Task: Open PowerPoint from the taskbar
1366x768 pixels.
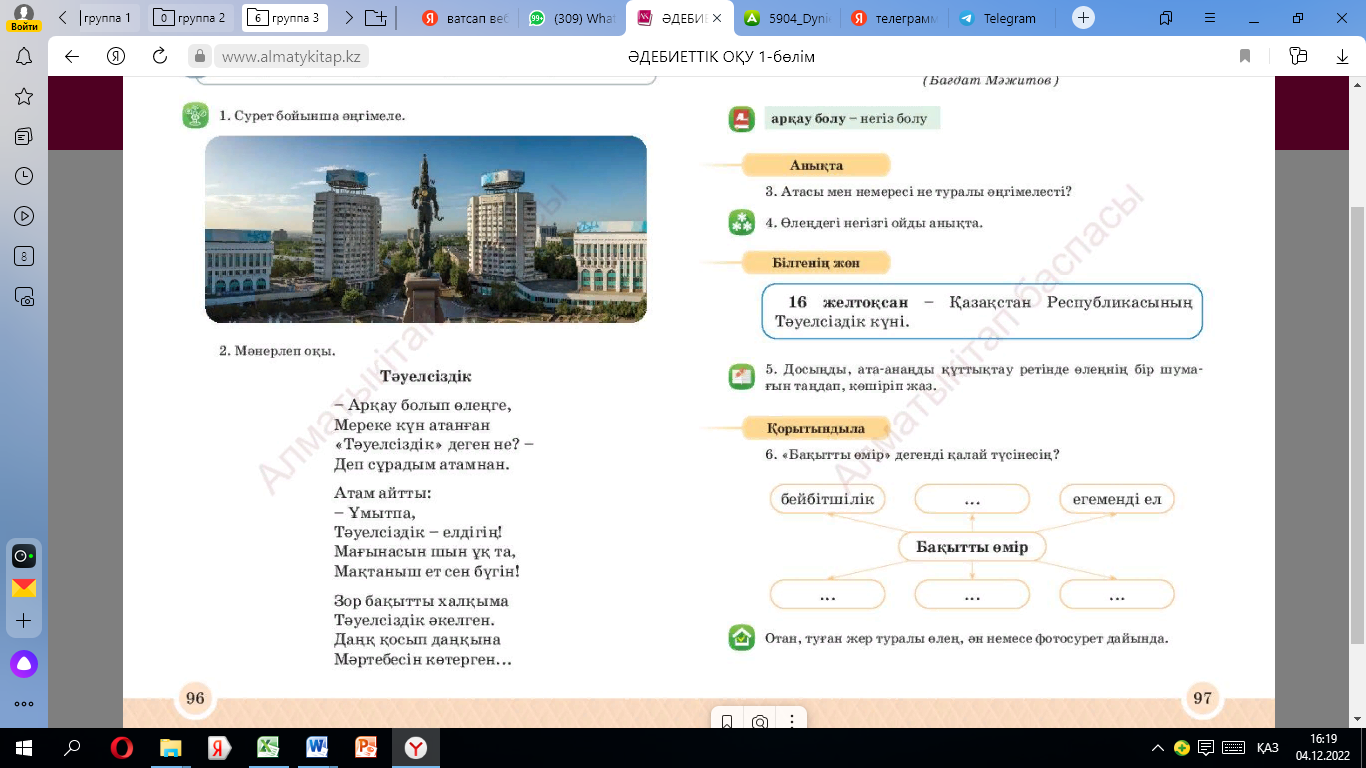Action: pyautogui.click(x=366, y=748)
